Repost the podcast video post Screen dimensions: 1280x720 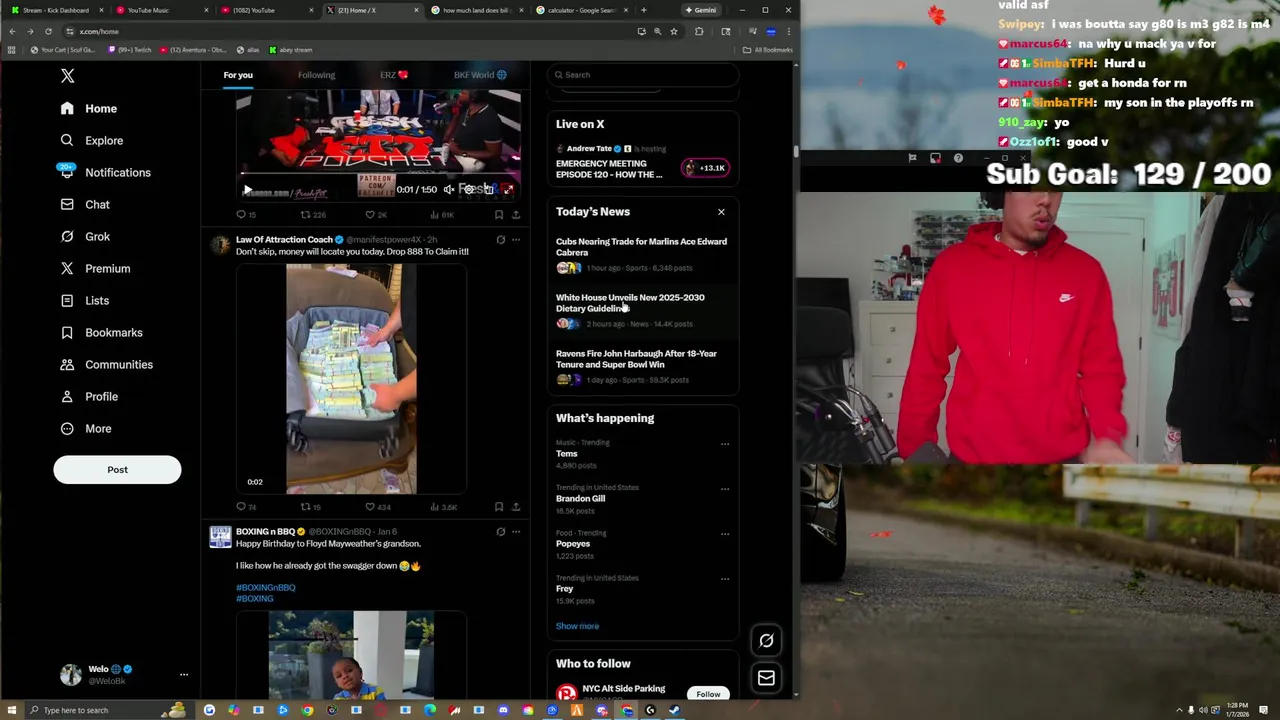pyautogui.click(x=313, y=214)
